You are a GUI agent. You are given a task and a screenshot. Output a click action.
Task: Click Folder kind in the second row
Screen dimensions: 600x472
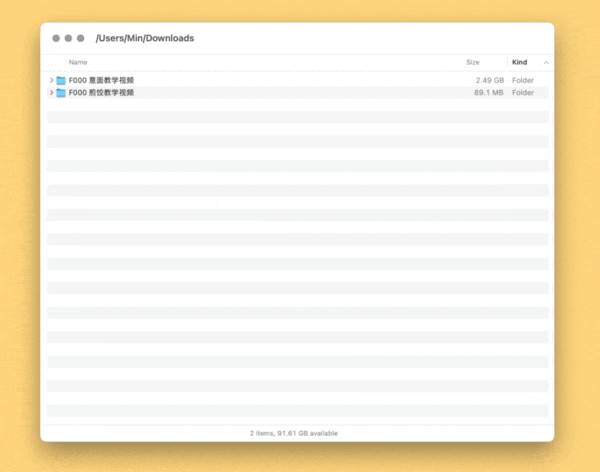tap(522, 93)
